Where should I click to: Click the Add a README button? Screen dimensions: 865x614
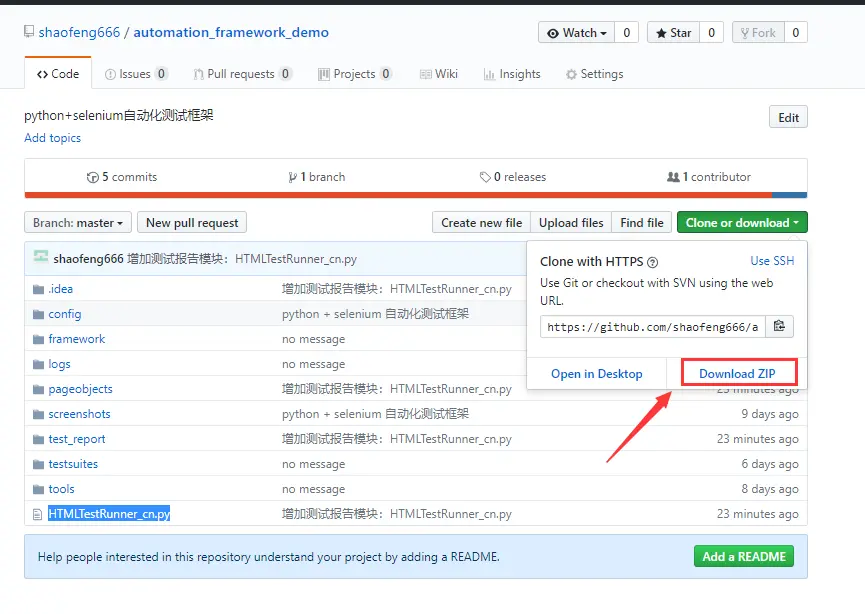744,557
